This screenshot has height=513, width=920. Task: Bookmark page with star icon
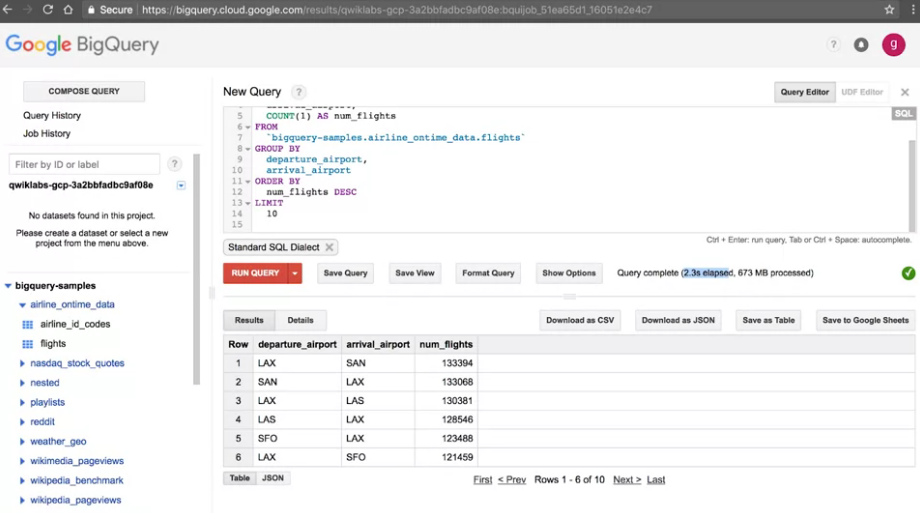tap(889, 10)
